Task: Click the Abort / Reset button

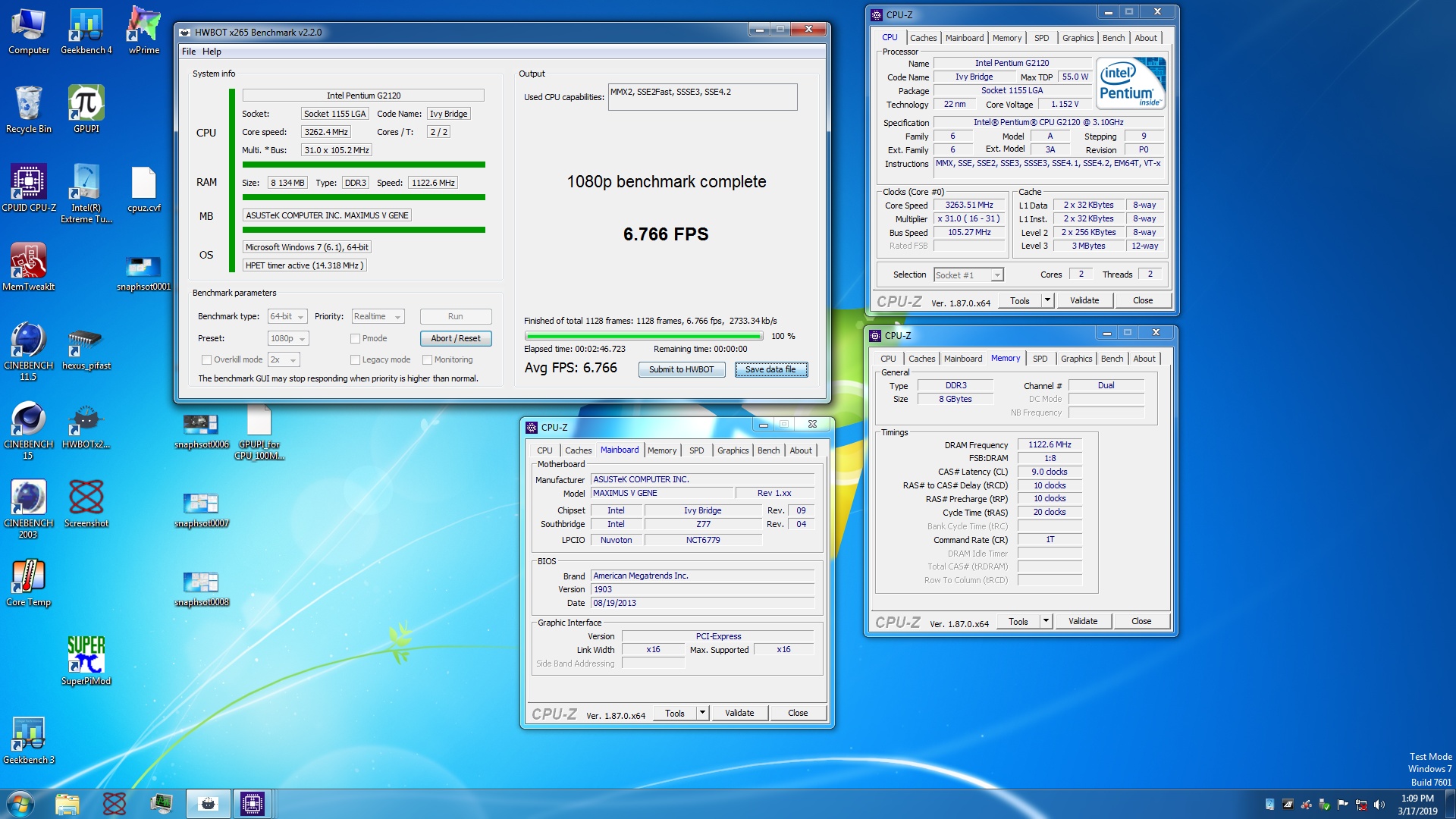Action: tap(456, 338)
